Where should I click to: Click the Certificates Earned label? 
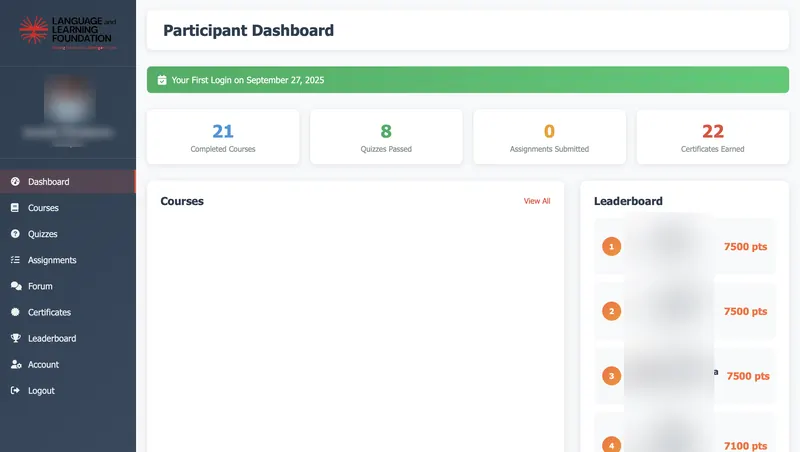(713, 149)
